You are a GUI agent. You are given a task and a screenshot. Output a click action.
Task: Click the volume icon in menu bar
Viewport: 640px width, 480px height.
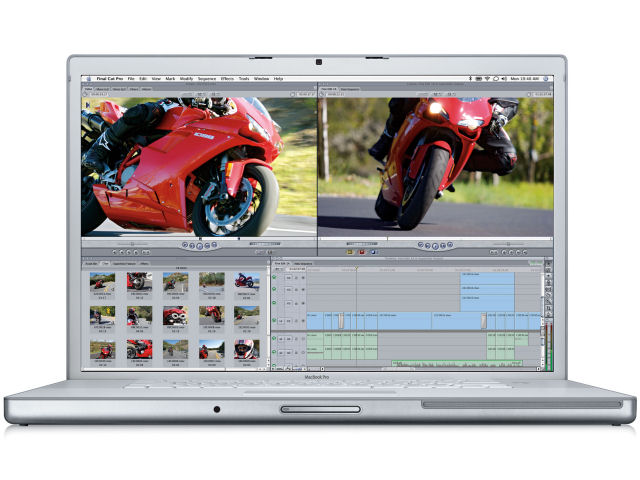point(504,78)
